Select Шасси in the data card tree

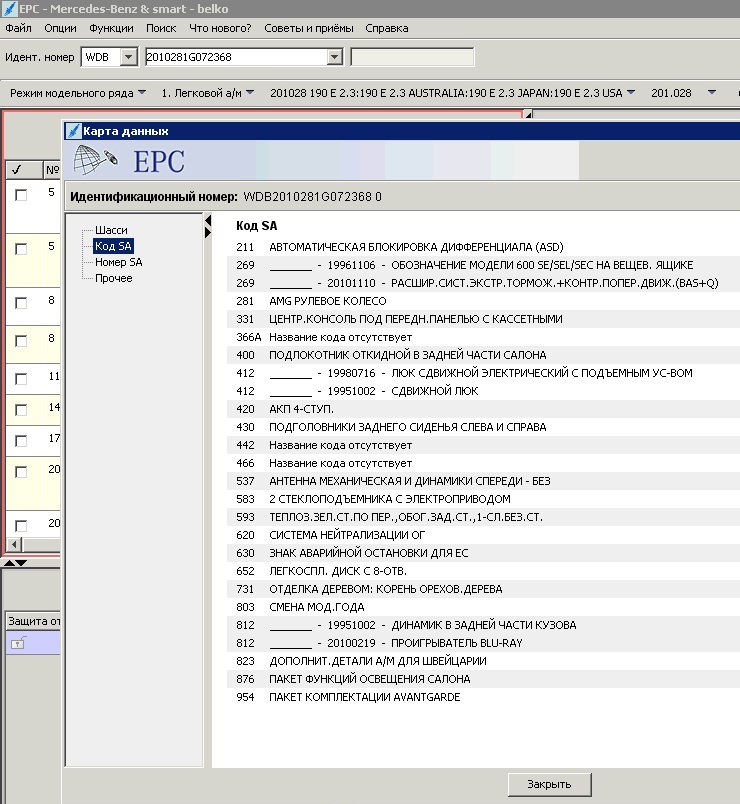(x=111, y=230)
